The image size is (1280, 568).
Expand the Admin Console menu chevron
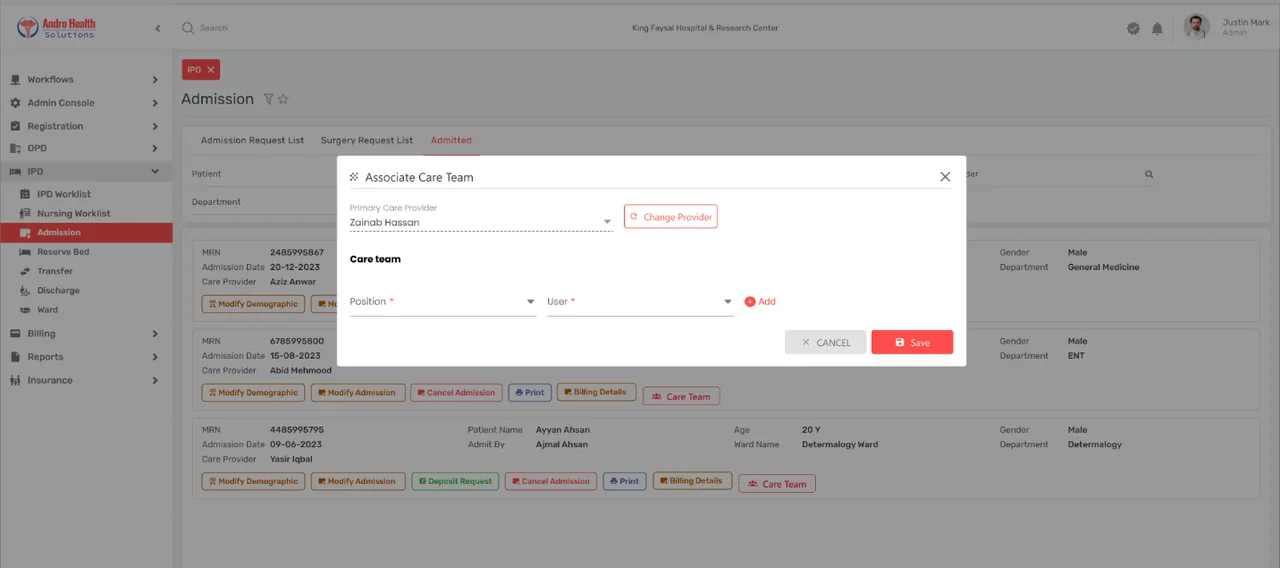click(155, 103)
